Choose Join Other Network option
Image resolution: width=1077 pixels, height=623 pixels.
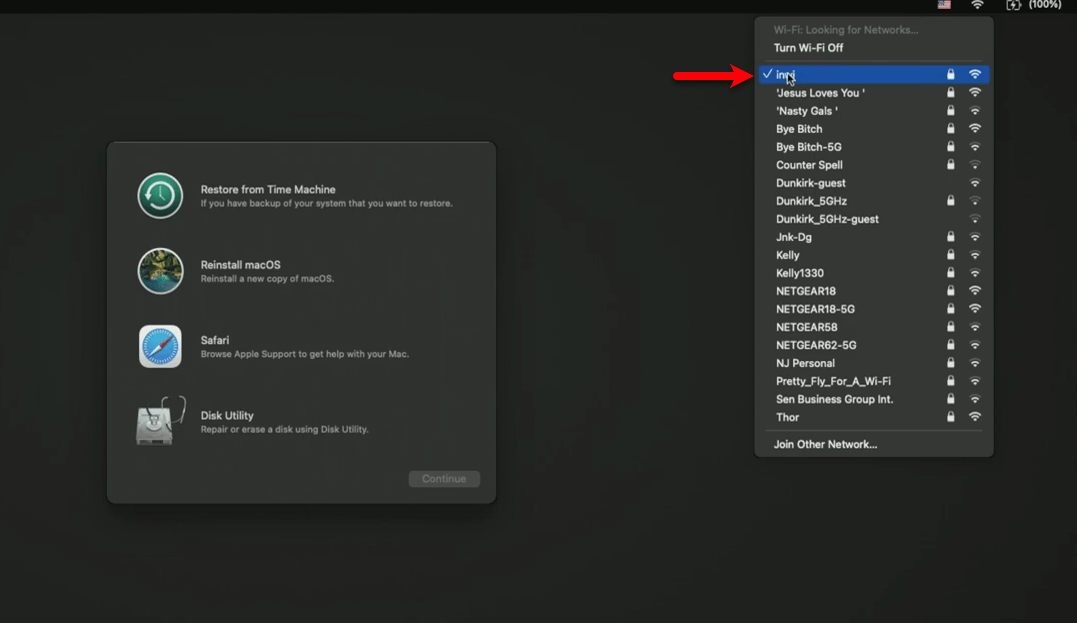tap(825, 444)
